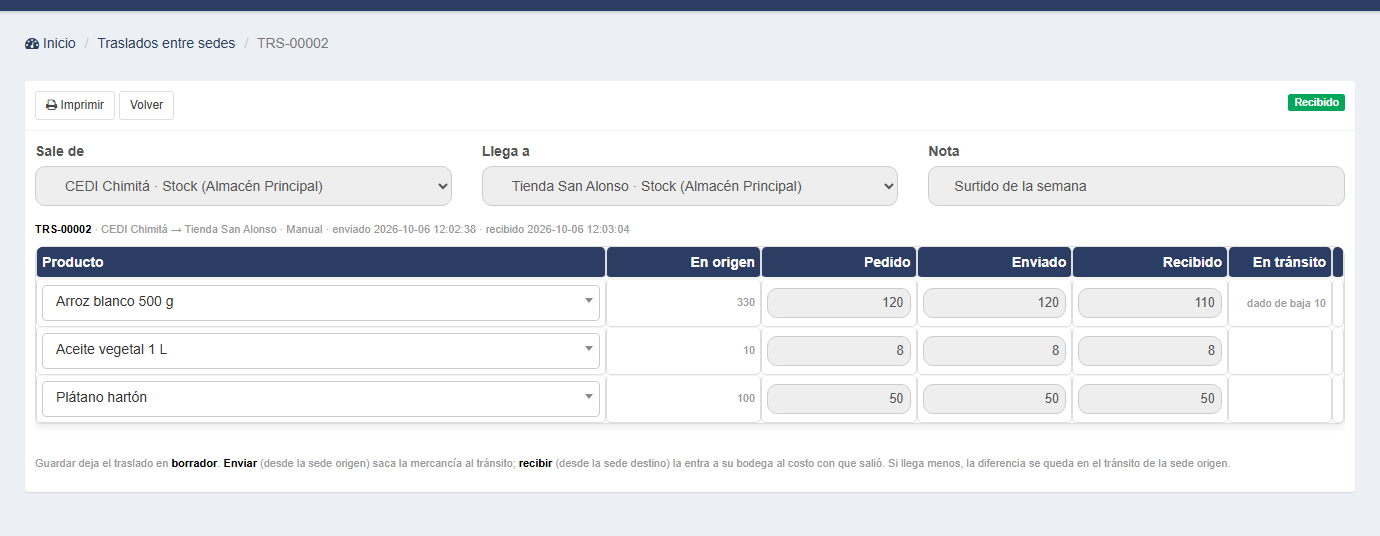Click the Llega a label

(x=506, y=151)
